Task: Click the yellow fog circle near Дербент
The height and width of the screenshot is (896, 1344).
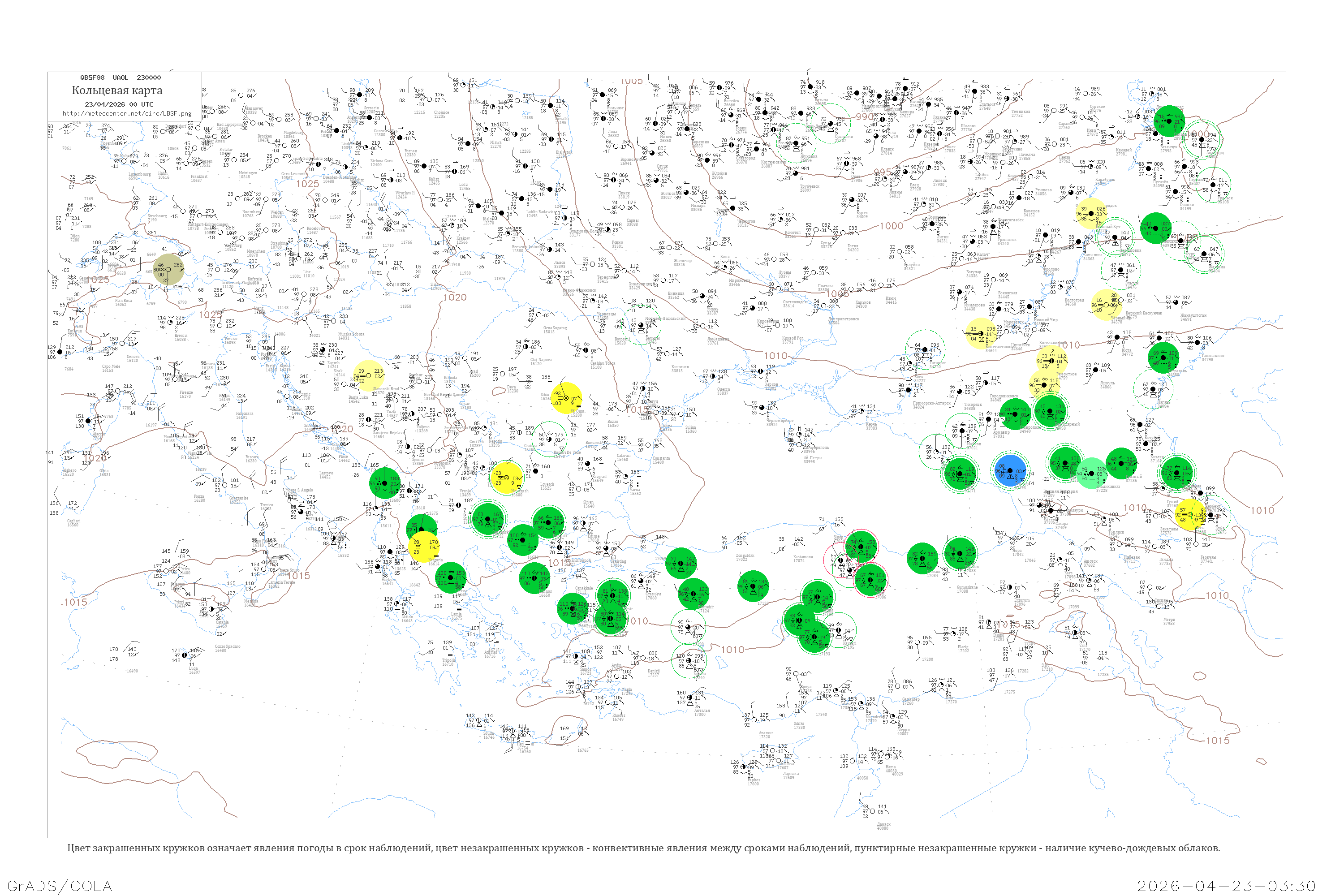Action: tap(1190, 515)
